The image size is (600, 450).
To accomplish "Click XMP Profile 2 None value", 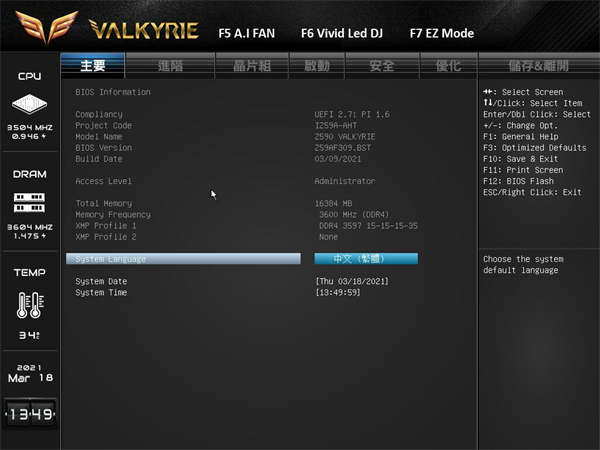I will click(x=328, y=237).
